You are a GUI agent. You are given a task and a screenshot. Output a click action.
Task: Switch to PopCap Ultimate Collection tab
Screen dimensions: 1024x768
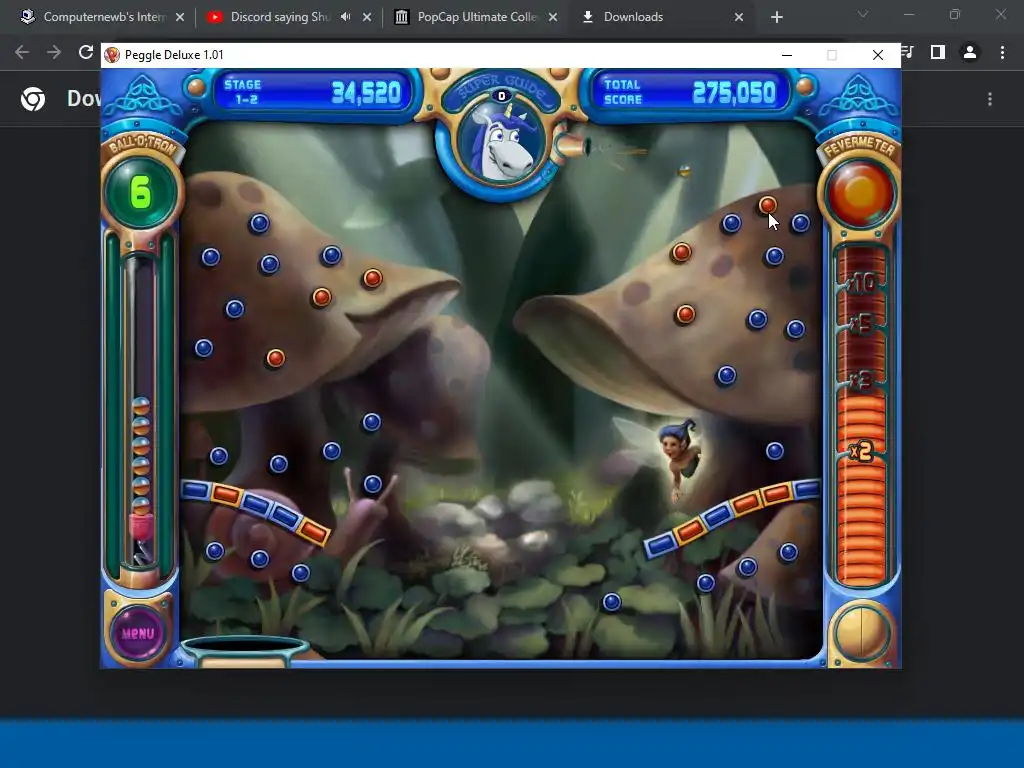click(x=476, y=17)
